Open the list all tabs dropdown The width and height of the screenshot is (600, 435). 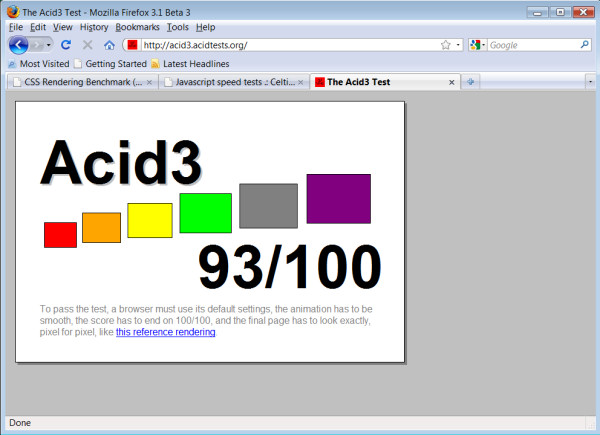590,81
